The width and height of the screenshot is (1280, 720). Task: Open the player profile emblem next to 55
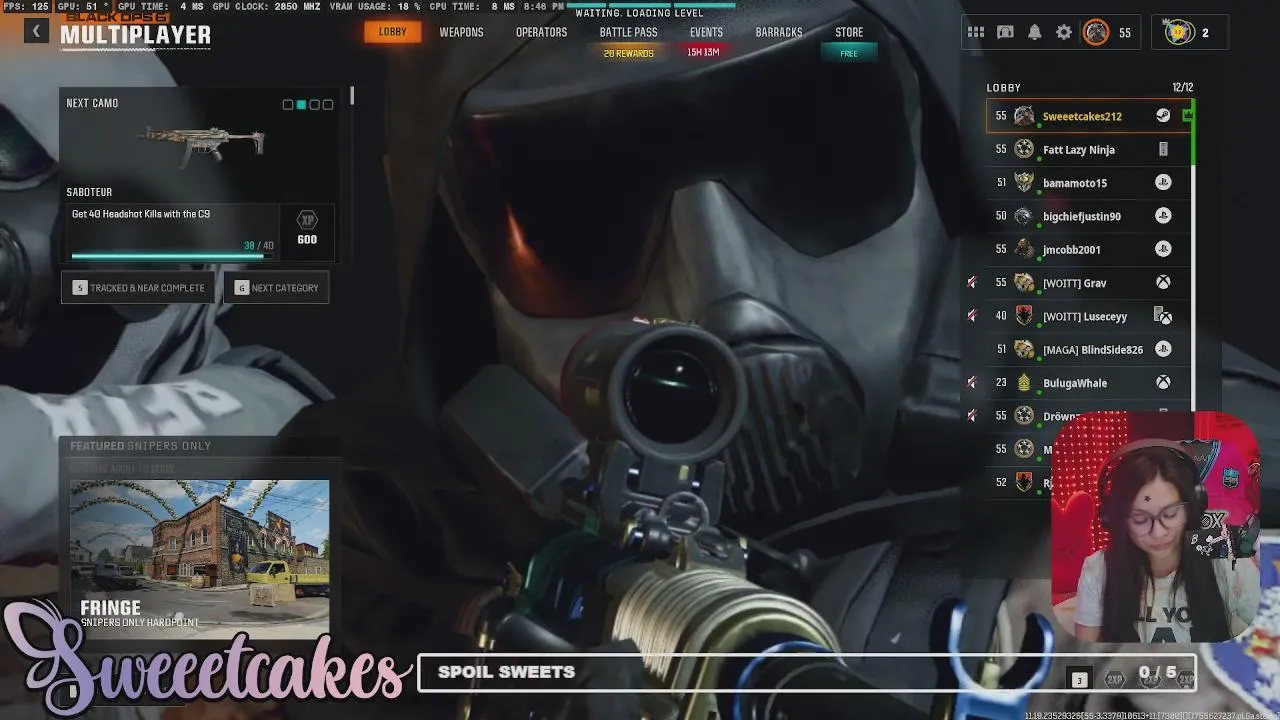tap(1096, 33)
